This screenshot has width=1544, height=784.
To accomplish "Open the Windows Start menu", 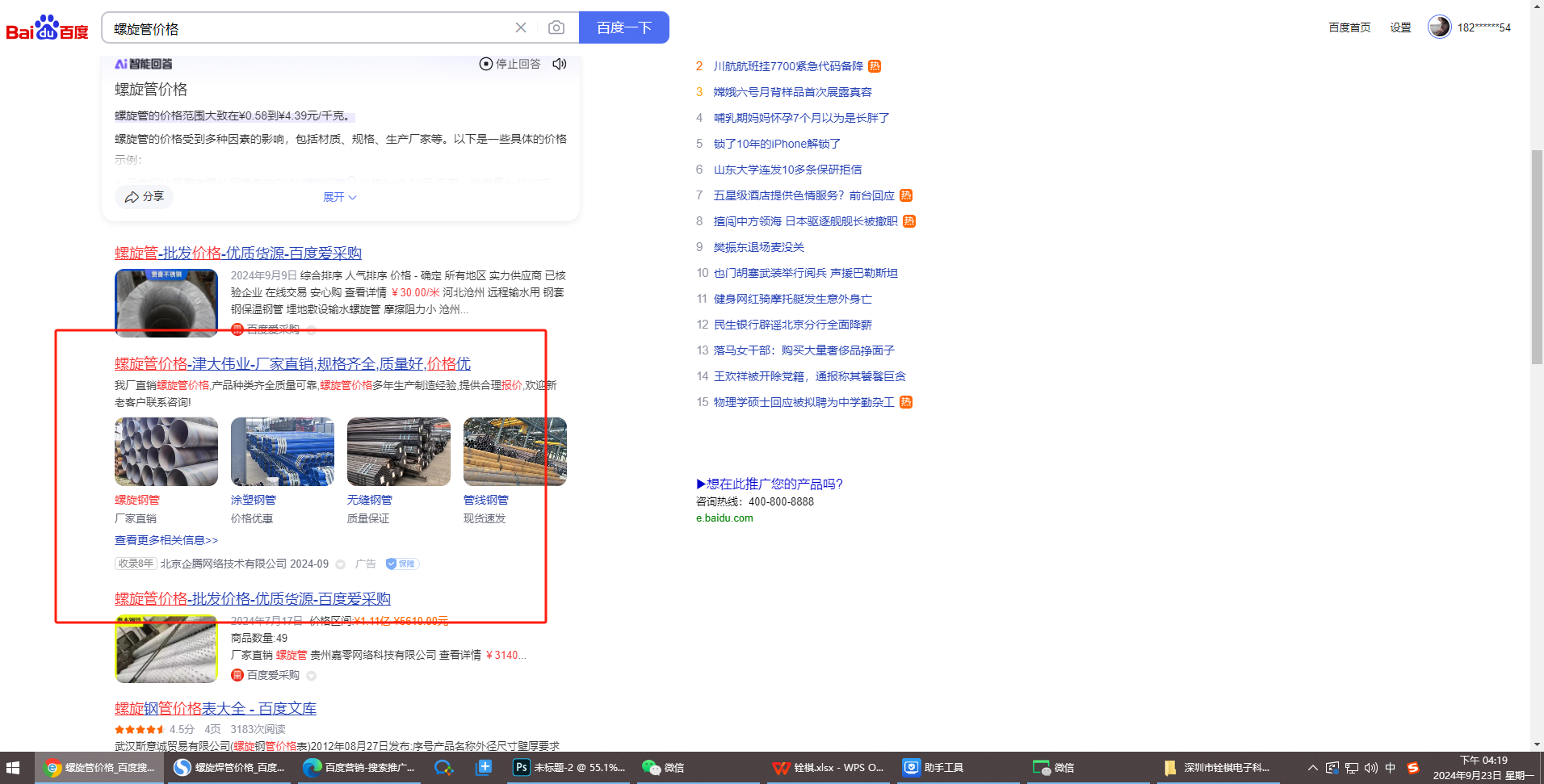I will pyautogui.click(x=13, y=768).
